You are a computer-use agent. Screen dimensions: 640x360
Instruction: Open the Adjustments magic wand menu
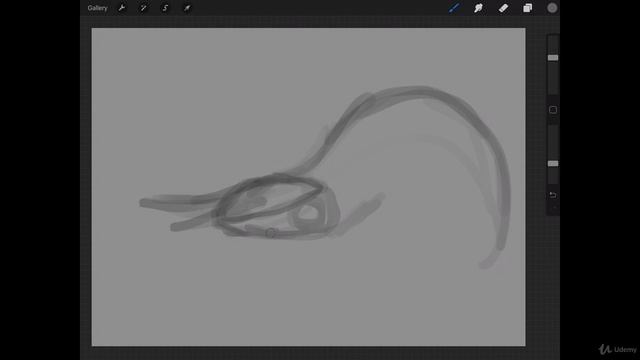coord(143,8)
